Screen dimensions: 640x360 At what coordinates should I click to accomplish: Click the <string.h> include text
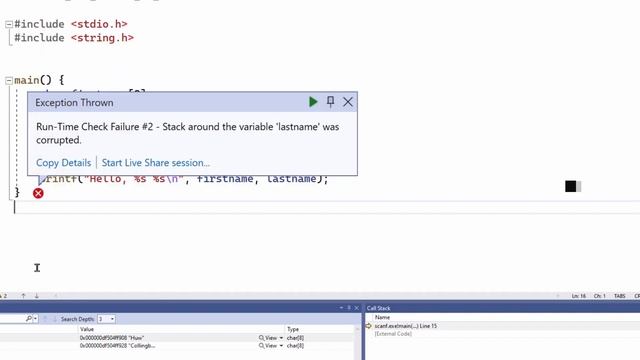(102, 38)
